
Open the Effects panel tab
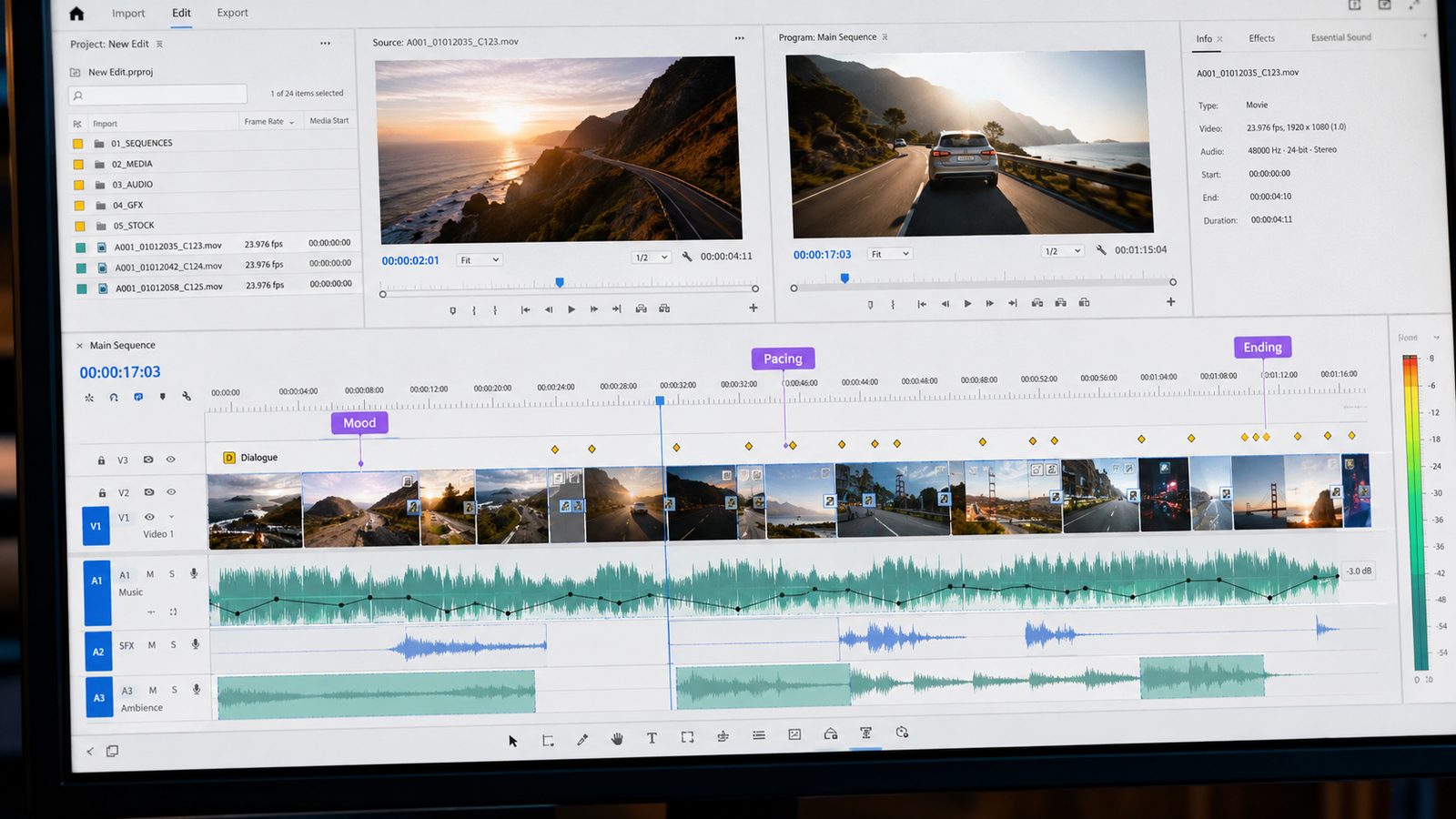coord(1261,38)
